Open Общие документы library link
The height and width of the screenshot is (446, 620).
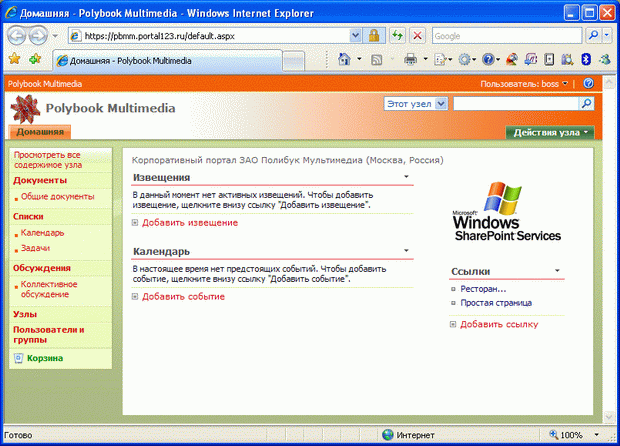pos(57,197)
